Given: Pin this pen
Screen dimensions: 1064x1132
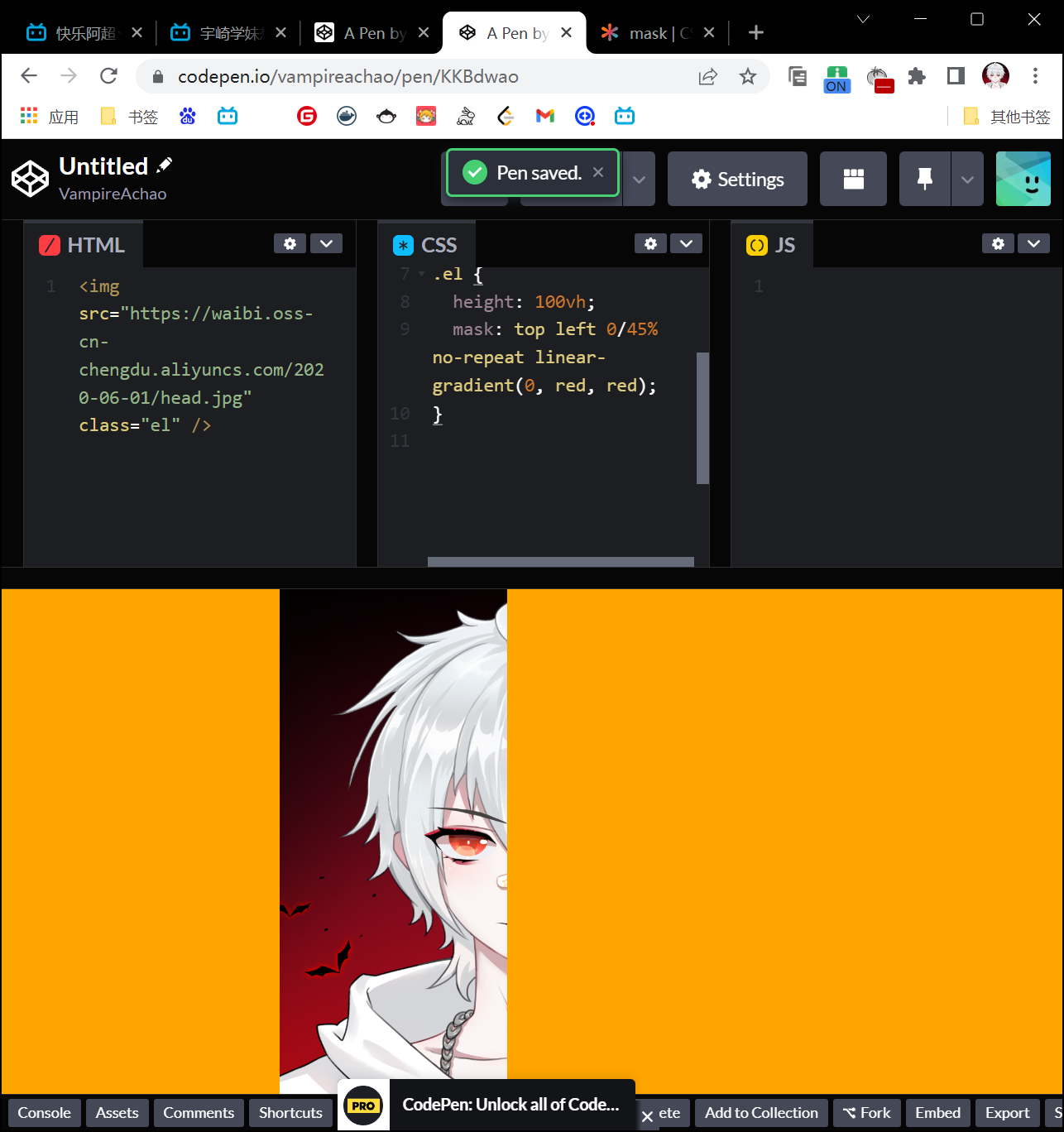Looking at the screenshot, I should tap(924, 179).
